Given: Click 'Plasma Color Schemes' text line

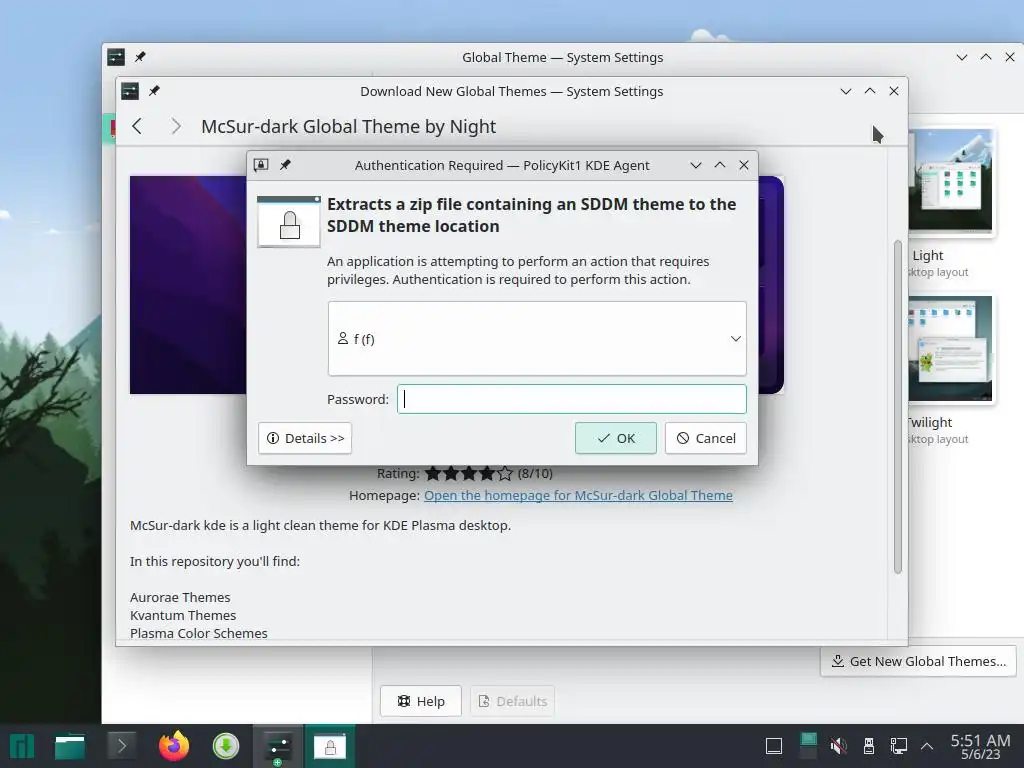Looking at the screenshot, I should pyautogui.click(x=199, y=633).
